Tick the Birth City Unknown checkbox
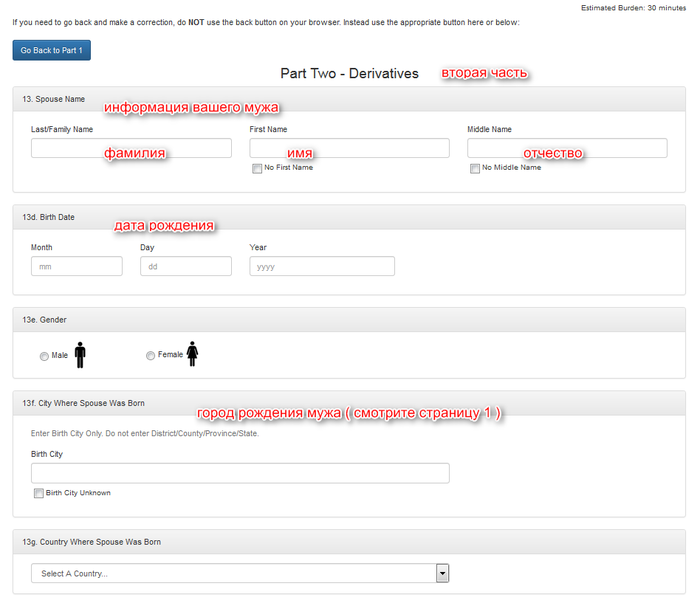The image size is (700, 603). pyautogui.click(x=39, y=493)
